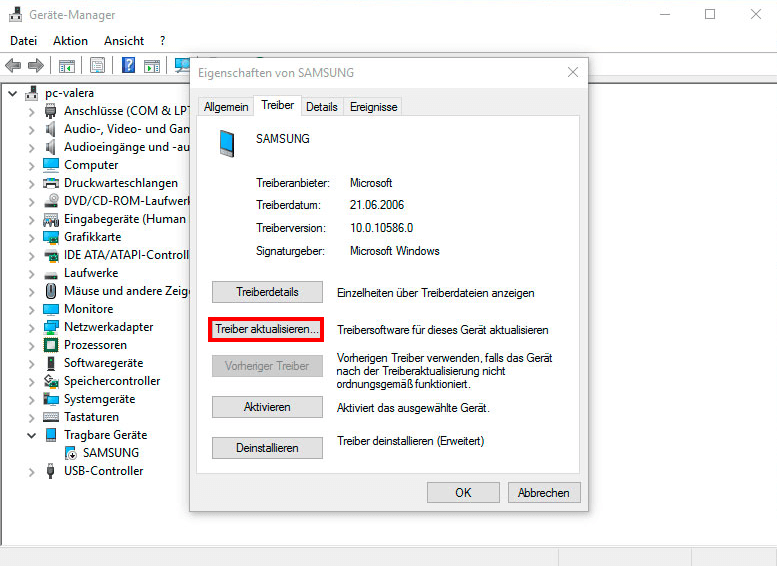Click the DVD/CD-ROM-Laufwerke disc icon
This screenshot has width=777, height=566.
point(51,201)
